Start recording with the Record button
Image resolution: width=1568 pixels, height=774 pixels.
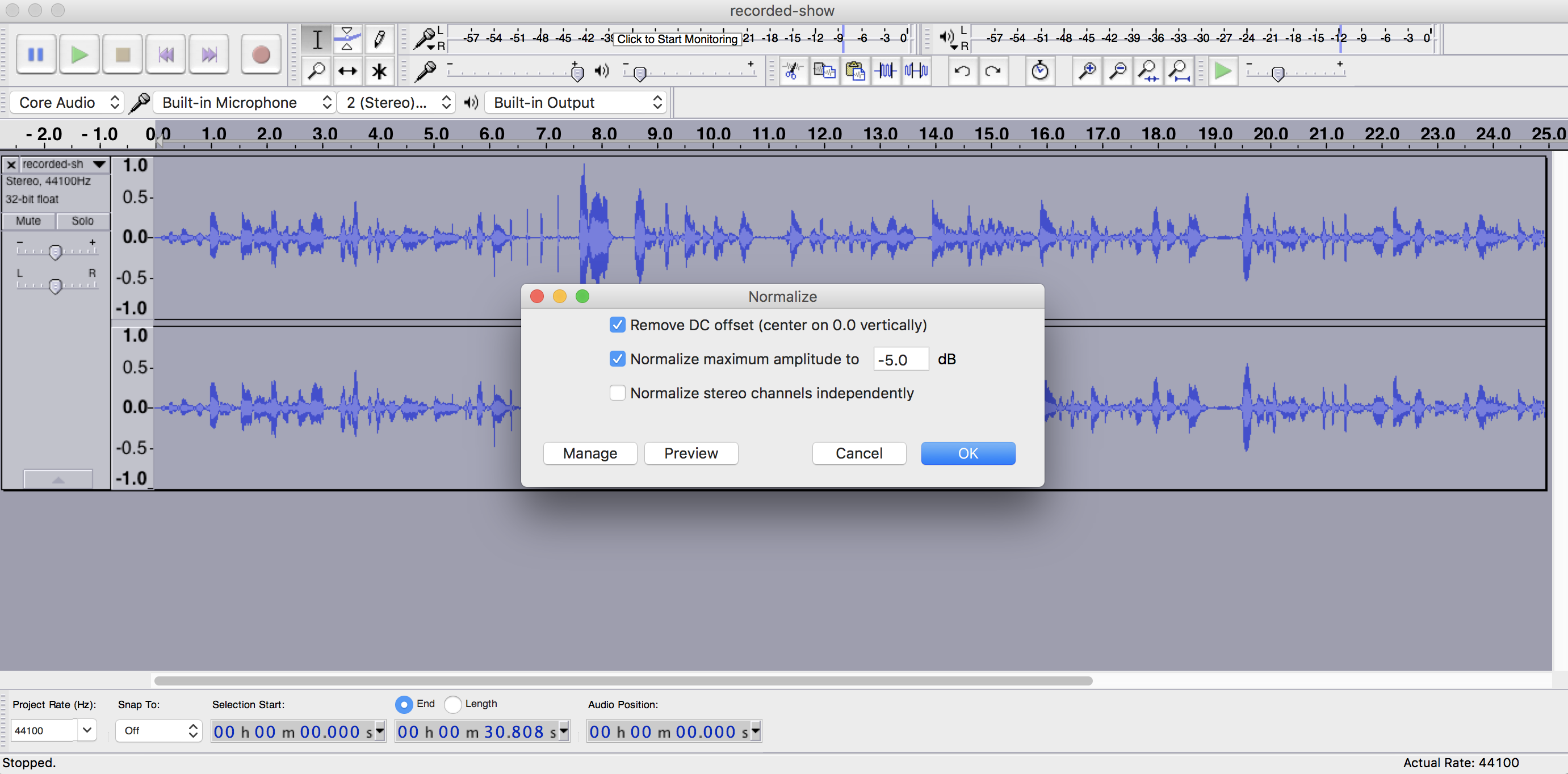261,55
